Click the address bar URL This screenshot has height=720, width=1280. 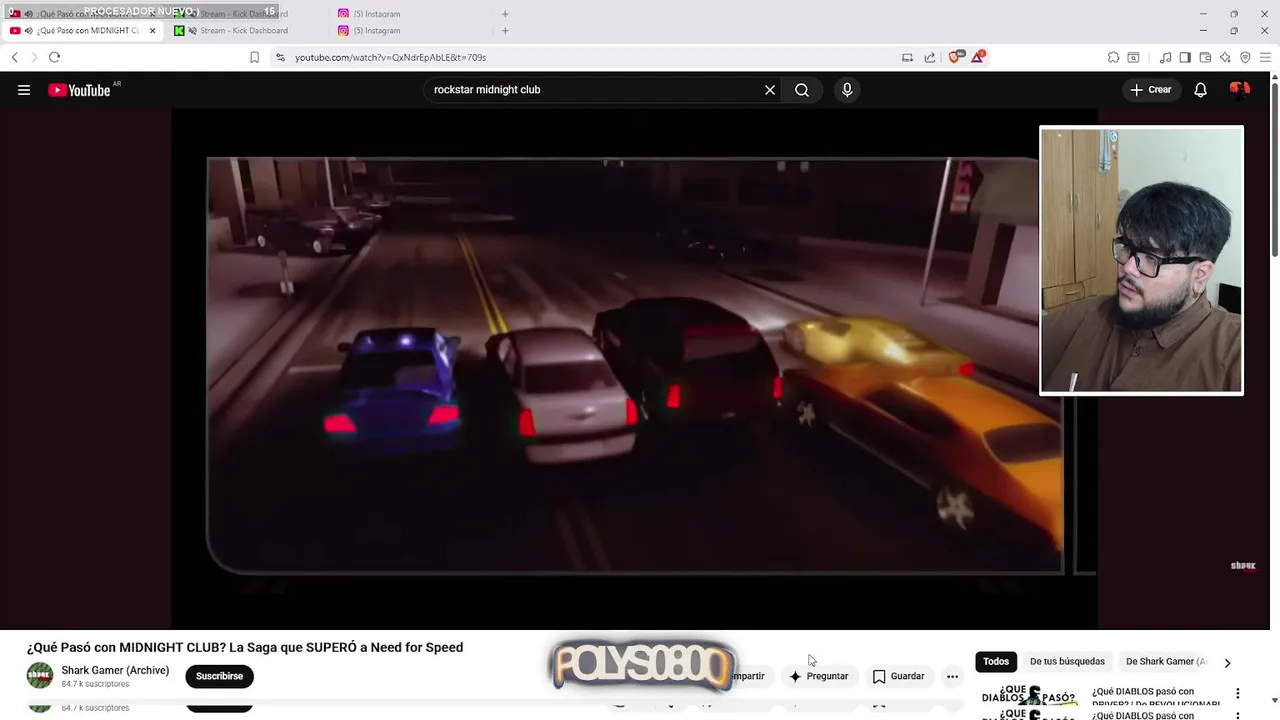[x=390, y=58]
